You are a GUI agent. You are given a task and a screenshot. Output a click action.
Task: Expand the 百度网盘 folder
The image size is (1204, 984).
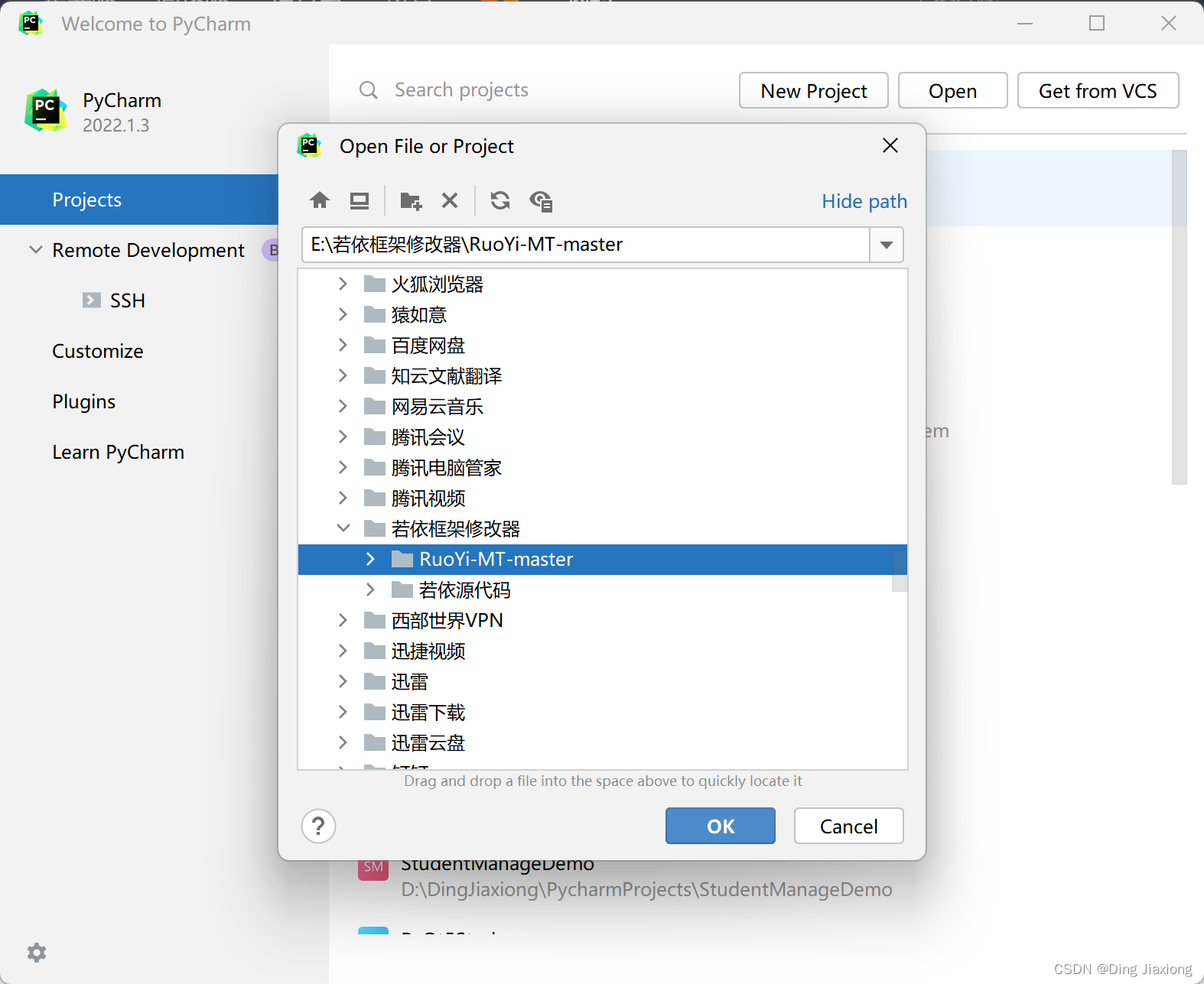(343, 346)
